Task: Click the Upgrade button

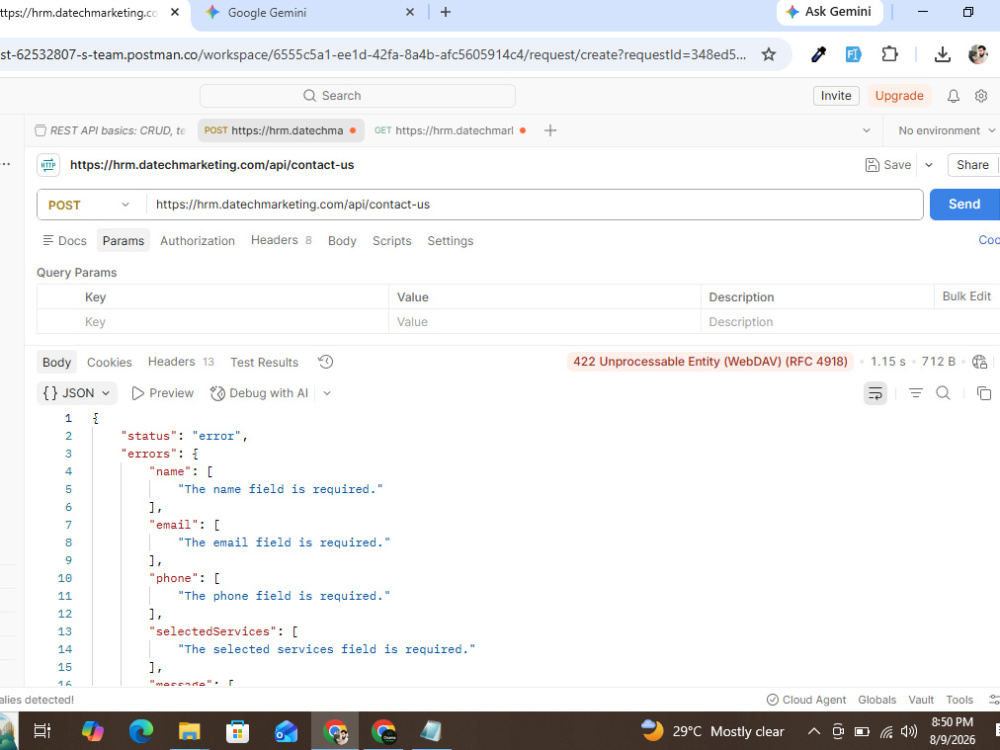Action: (899, 96)
